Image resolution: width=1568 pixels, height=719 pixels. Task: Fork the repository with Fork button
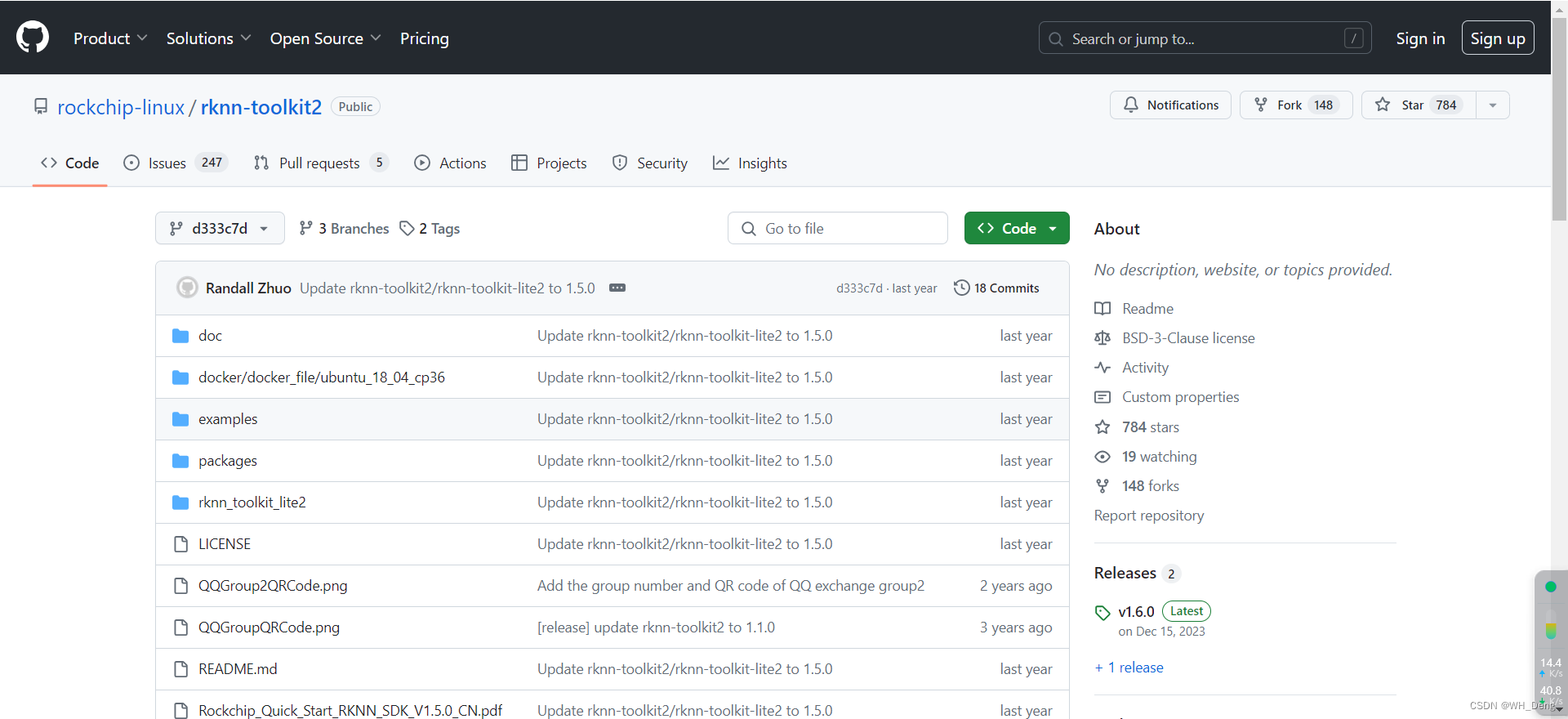(1296, 105)
